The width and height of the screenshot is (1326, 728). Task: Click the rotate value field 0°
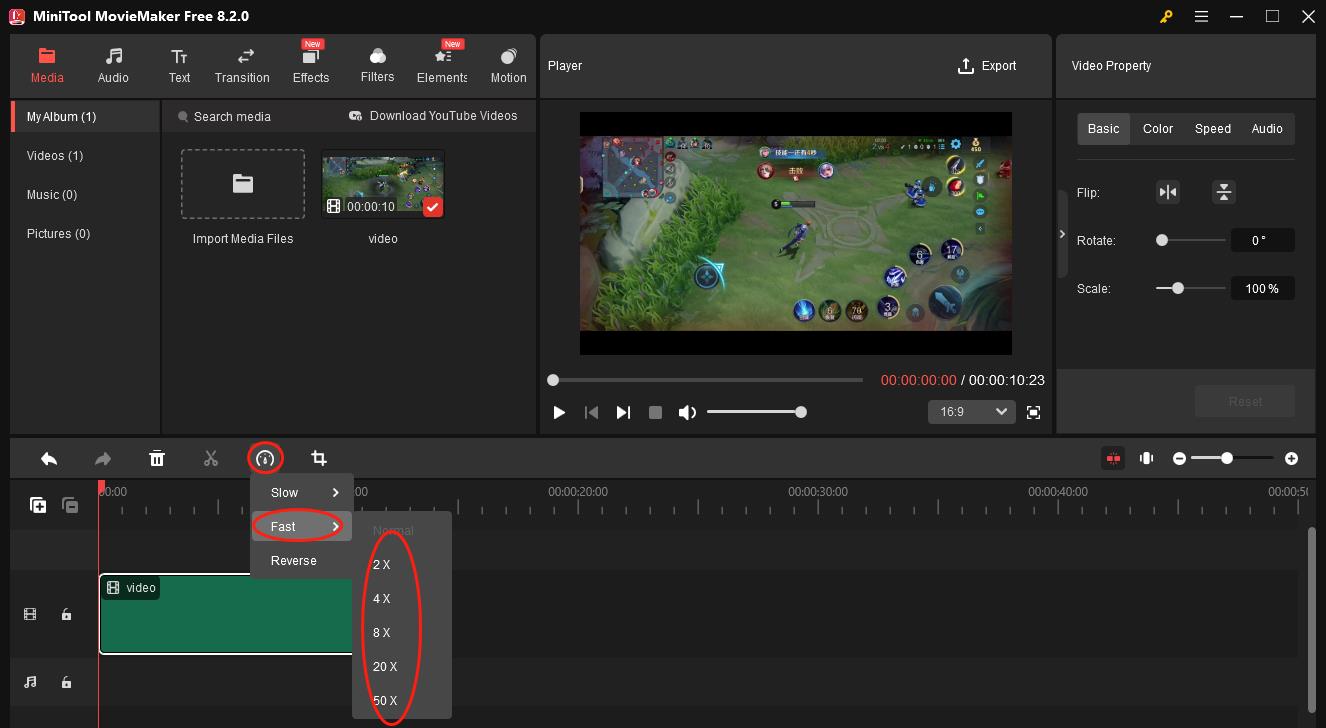click(x=1262, y=240)
